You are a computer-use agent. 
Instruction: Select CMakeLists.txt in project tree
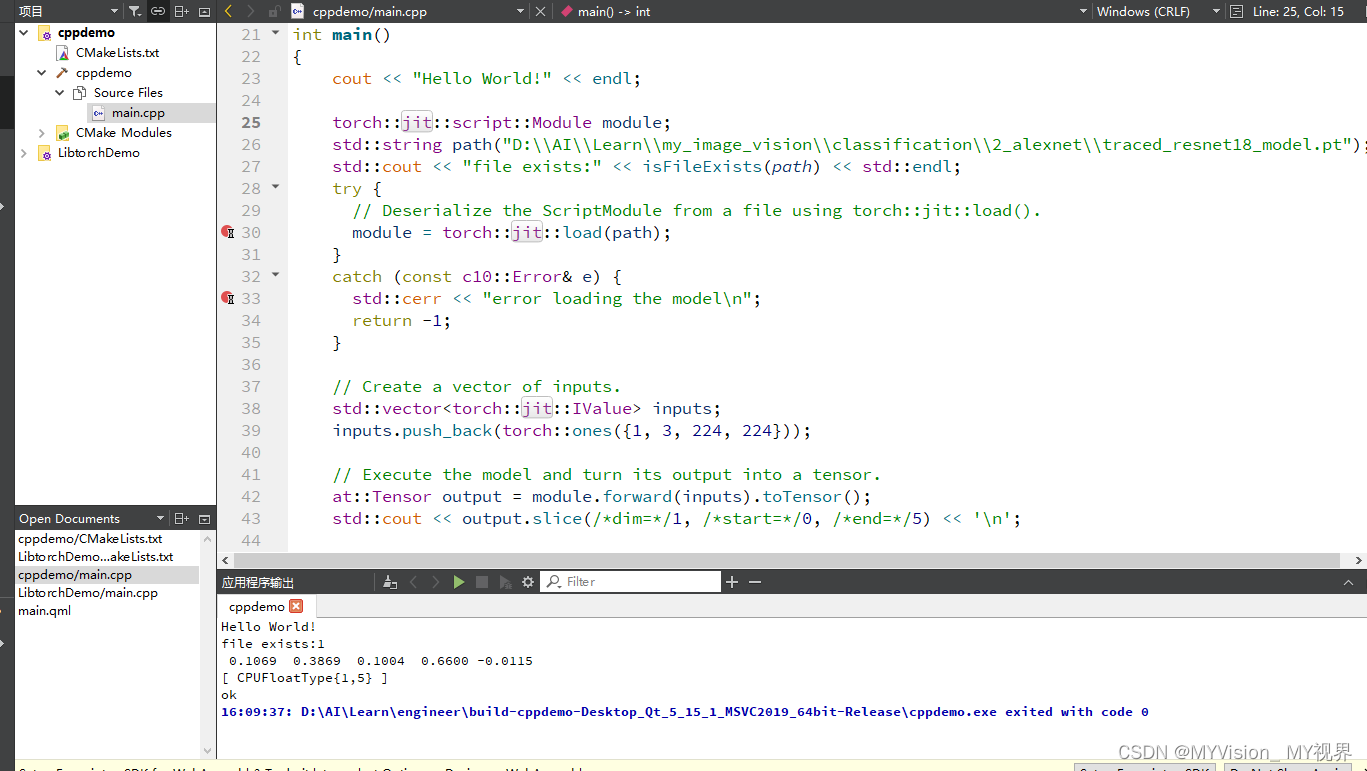click(x=117, y=53)
